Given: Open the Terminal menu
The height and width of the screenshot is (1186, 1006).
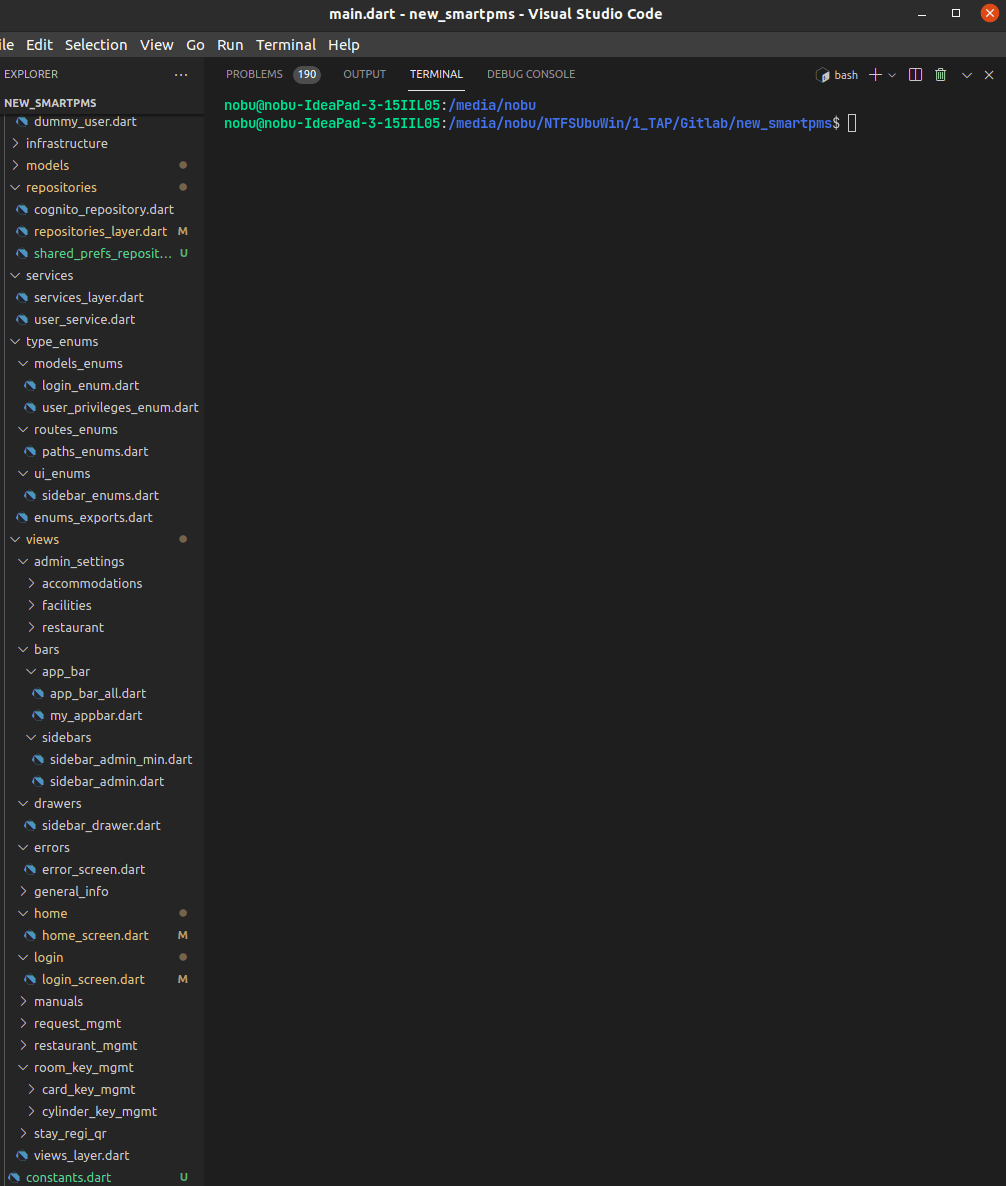Looking at the screenshot, I should tap(285, 45).
